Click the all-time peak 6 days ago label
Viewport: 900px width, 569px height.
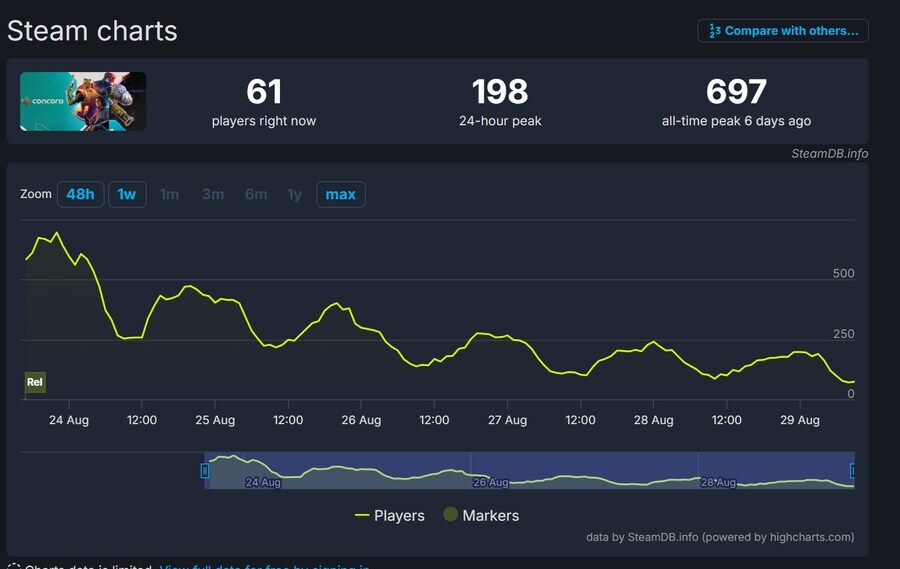click(x=736, y=121)
